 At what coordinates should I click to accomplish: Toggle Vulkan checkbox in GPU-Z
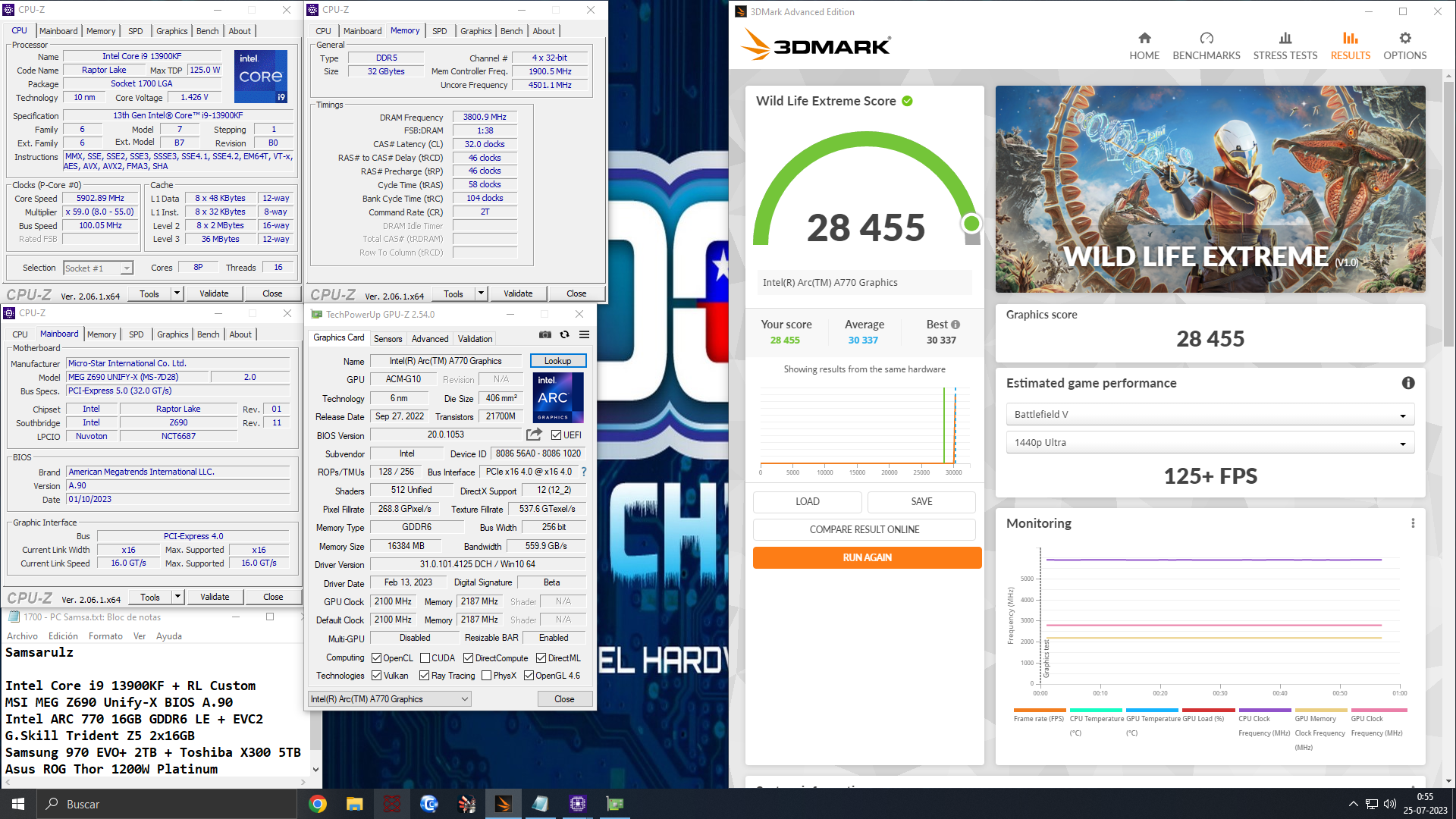(376, 676)
